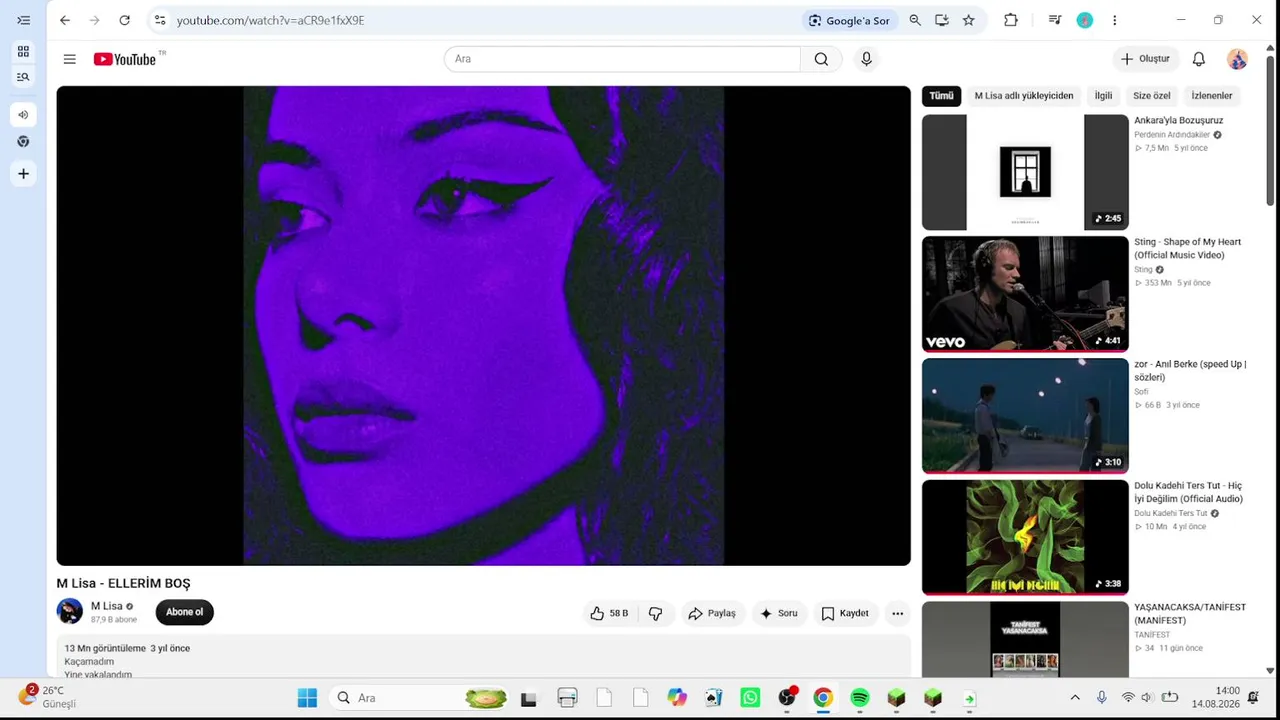Image resolution: width=1280 pixels, height=720 pixels.
Task: Open the Sting Shape of My Heart thumbnail
Action: pyautogui.click(x=1025, y=294)
